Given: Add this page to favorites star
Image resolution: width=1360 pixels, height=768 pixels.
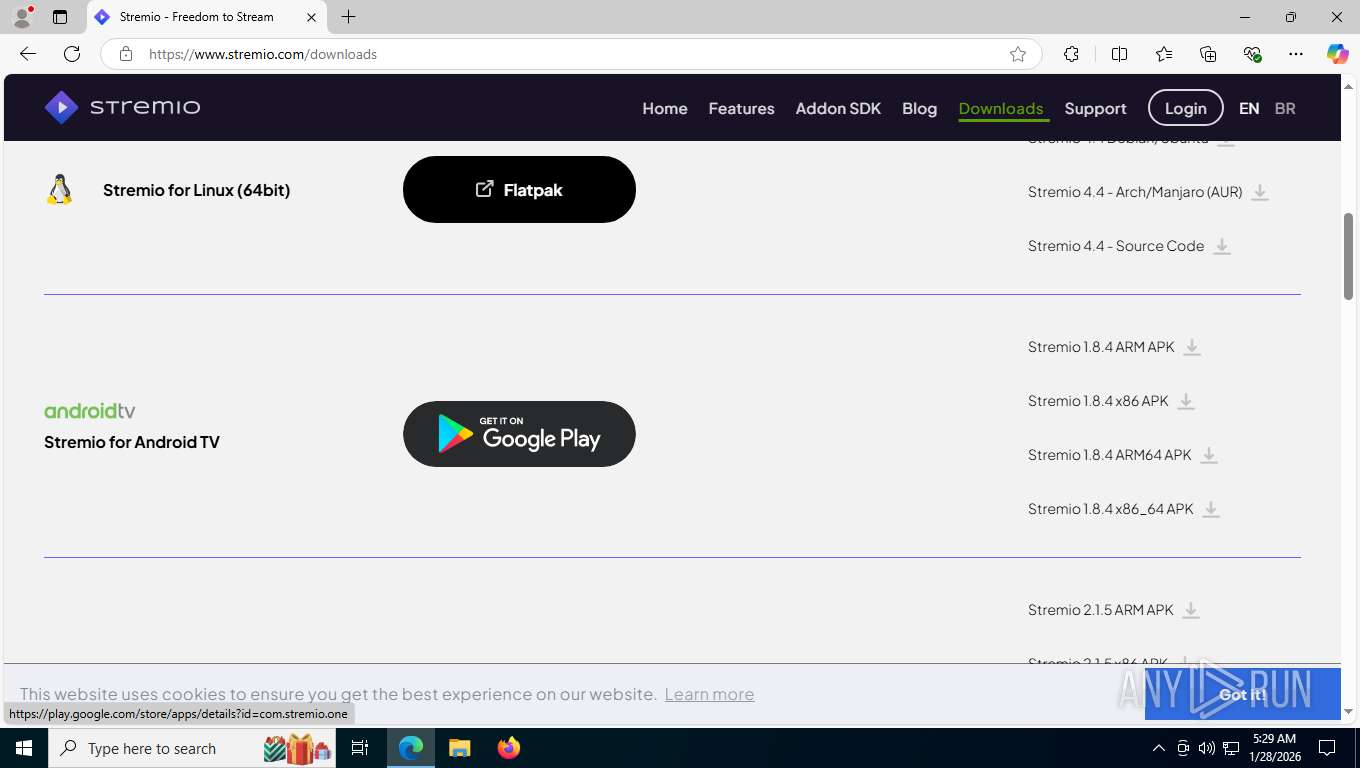Looking at the screenshot, I should click(1018, 54).
